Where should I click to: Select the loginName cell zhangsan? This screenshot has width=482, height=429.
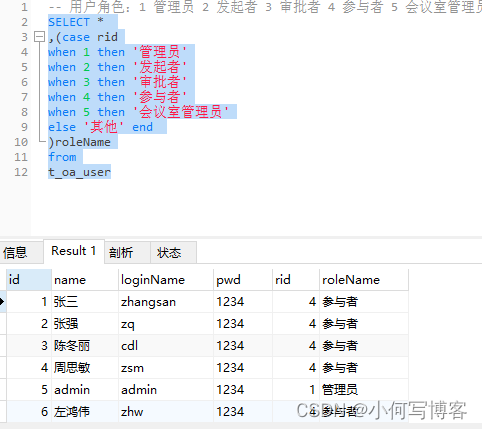(166, 302)
